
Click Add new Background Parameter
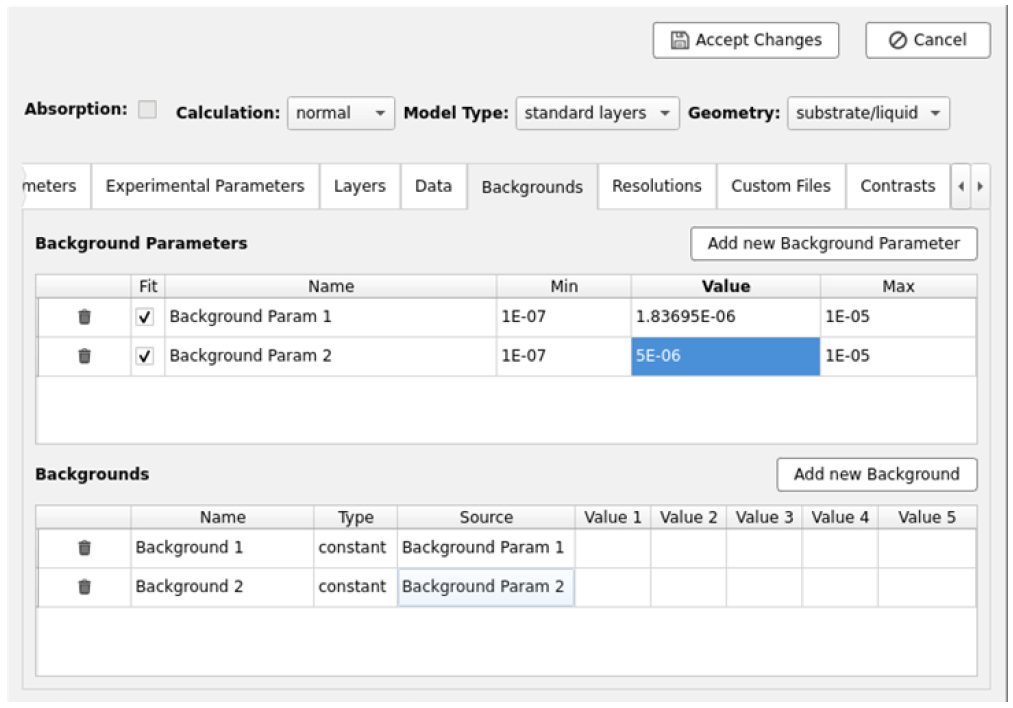[x=833, y=244]
